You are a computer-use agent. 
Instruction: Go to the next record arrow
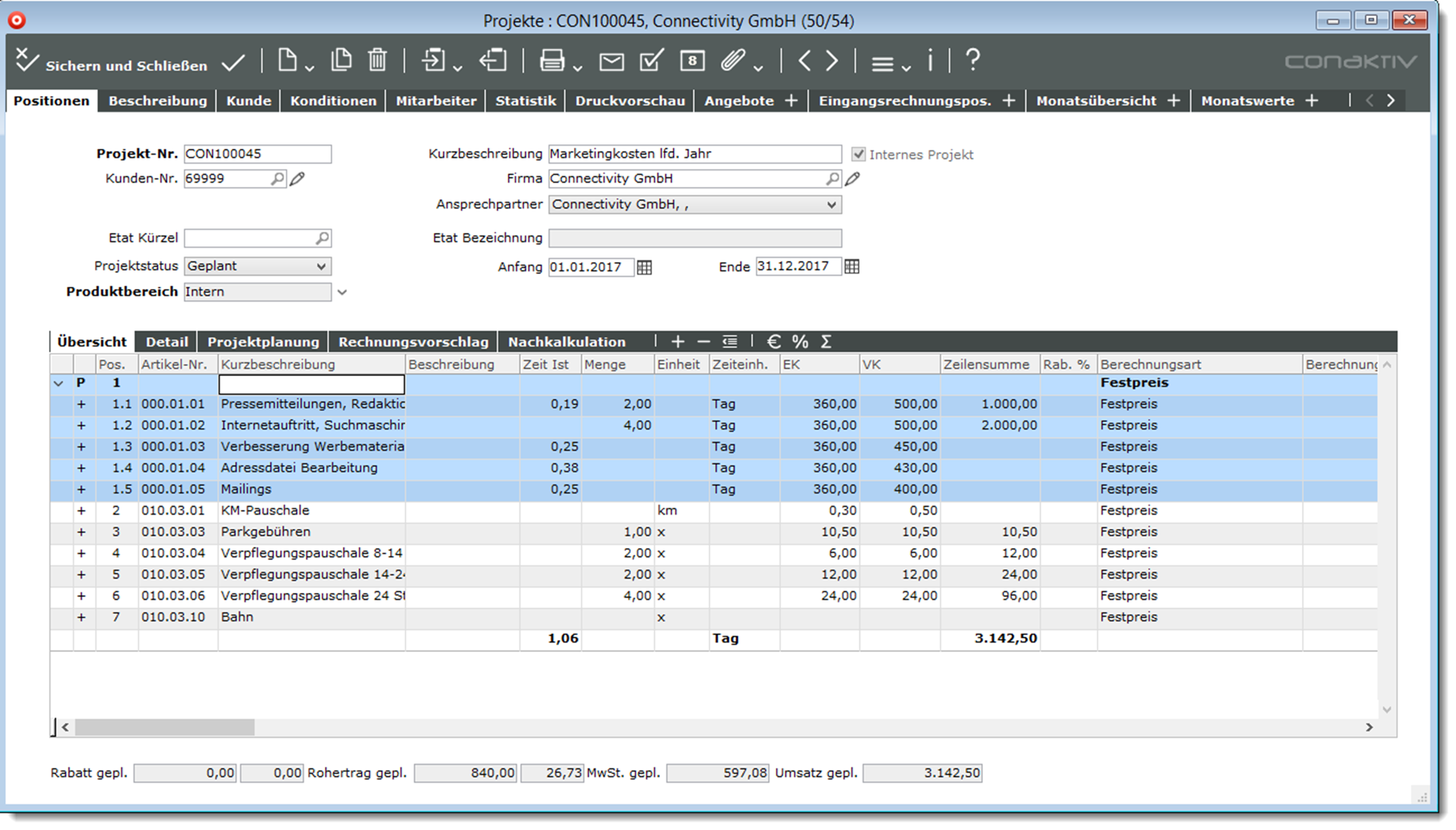832,61
